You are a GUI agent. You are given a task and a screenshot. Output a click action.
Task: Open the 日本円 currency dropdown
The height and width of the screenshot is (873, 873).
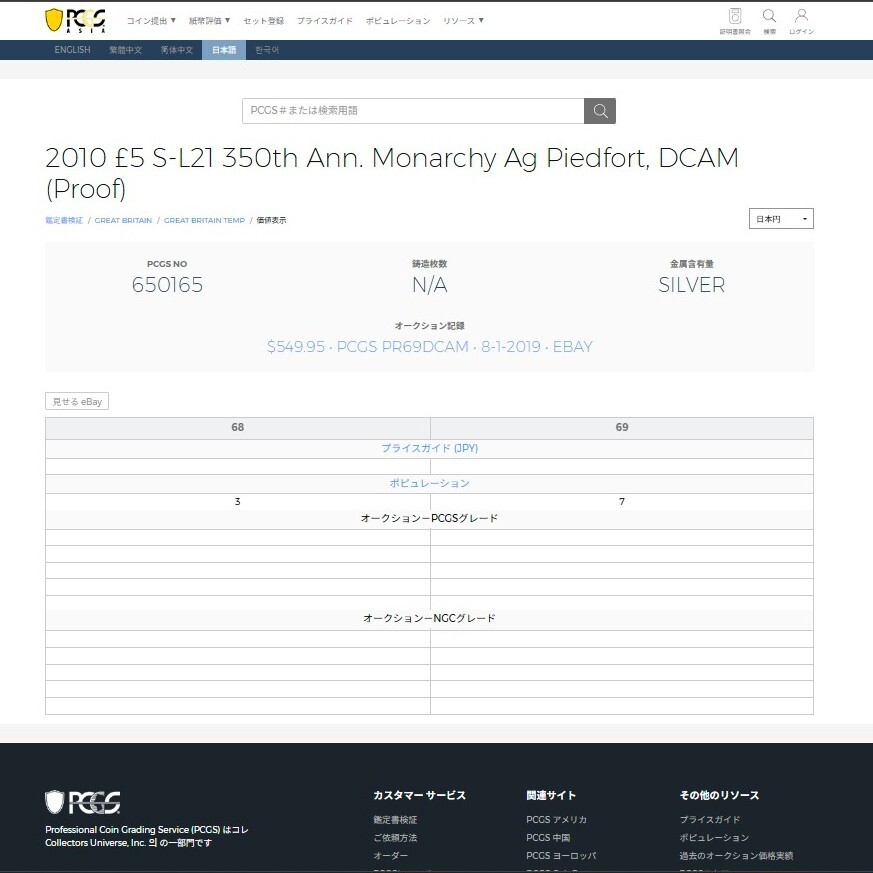[x=781, y=219]
